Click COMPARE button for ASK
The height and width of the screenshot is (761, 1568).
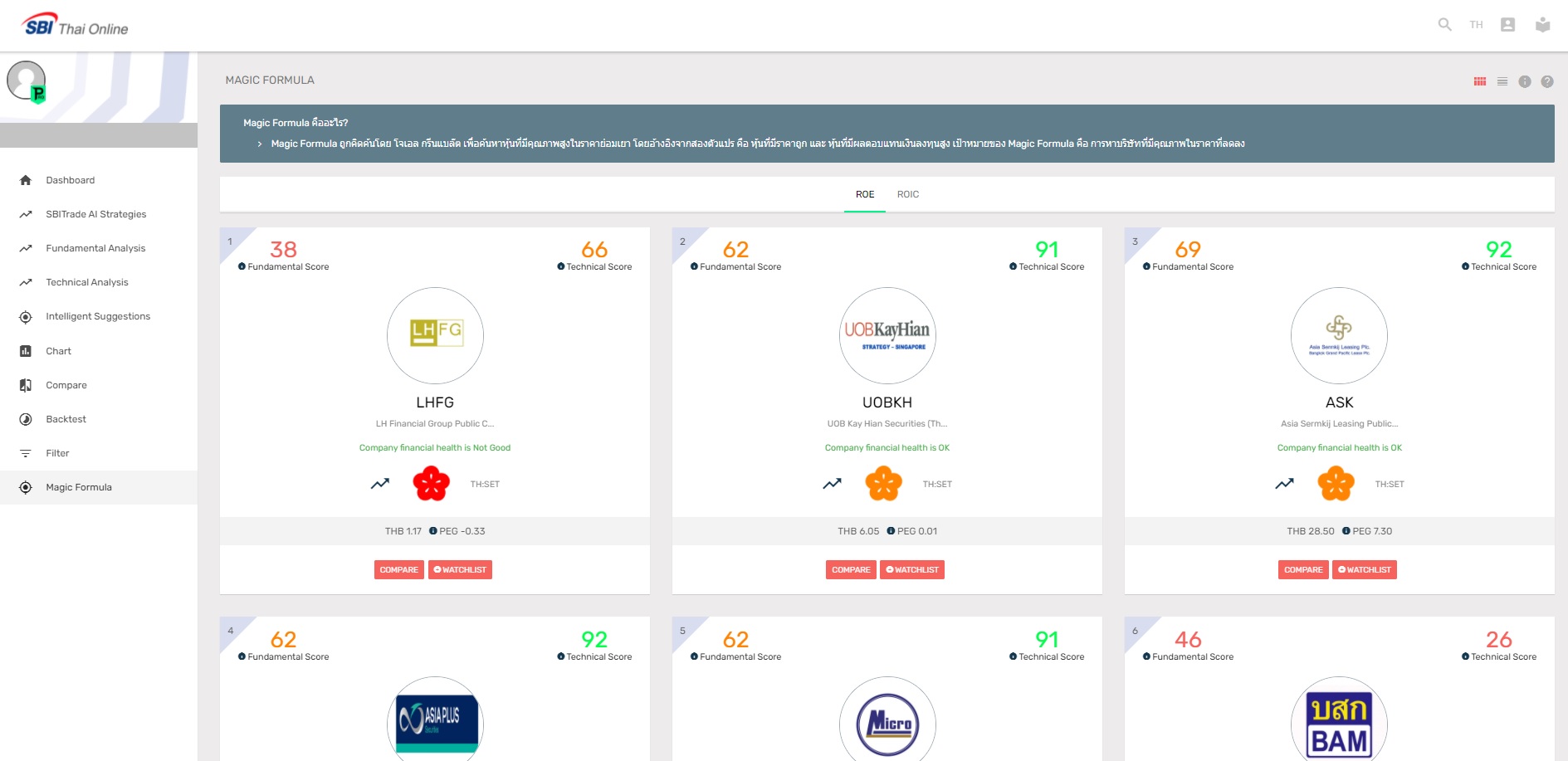(1303, 569)
